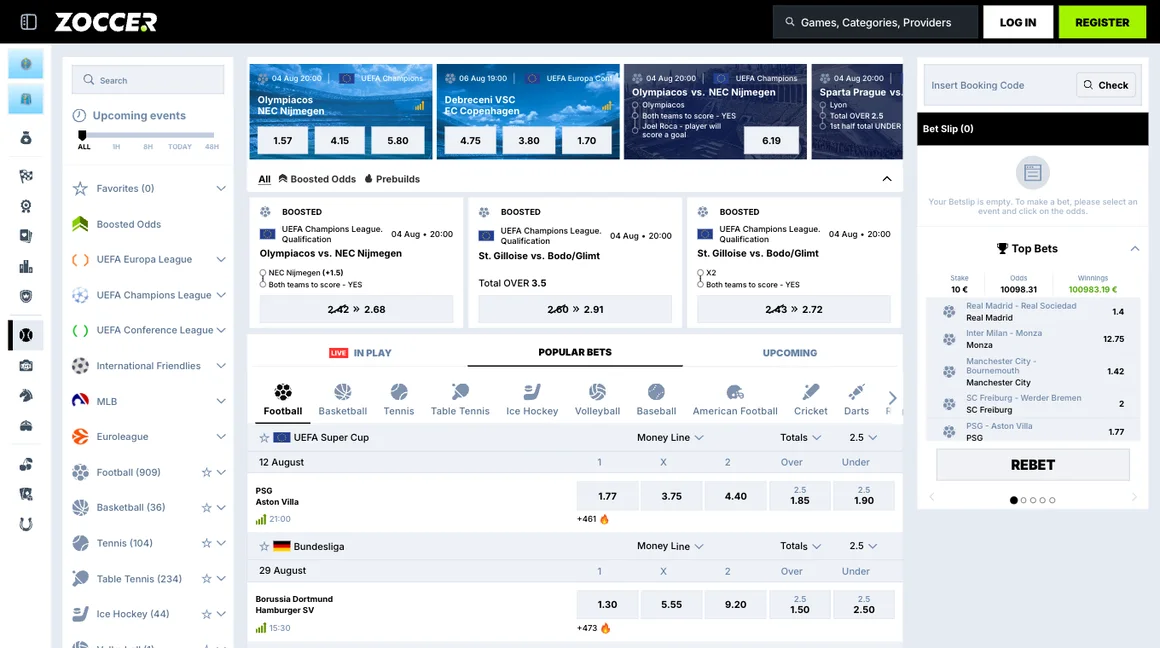Pick boosted odds 2.68 for Olympiacos vs. NEC Nijmegen

[357, 309]
